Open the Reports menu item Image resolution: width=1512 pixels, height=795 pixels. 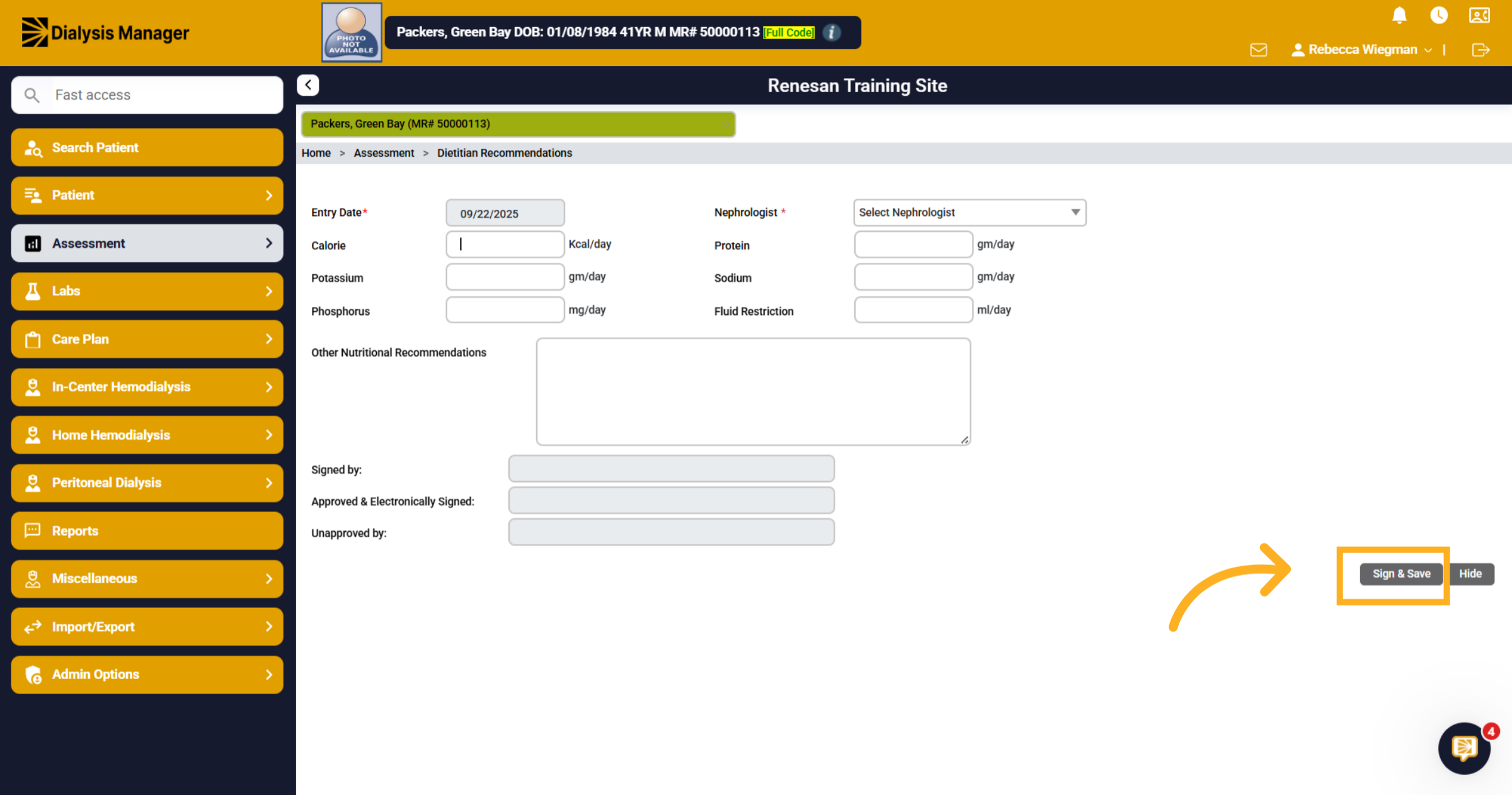pos(147,530)
